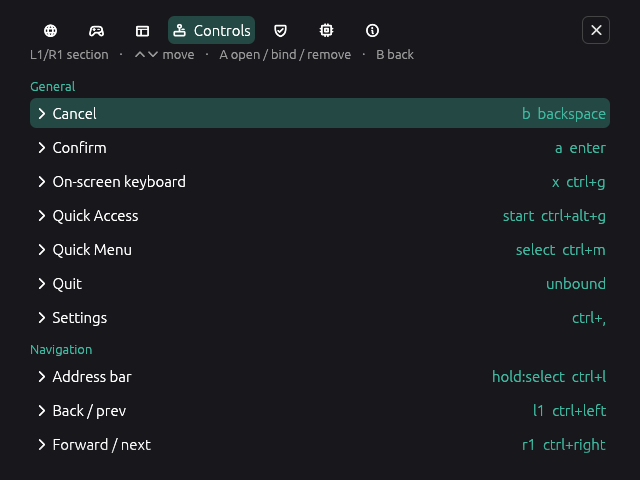Open the globe settings tab
Screen dimensions: 640x480
tap(51, 31)
